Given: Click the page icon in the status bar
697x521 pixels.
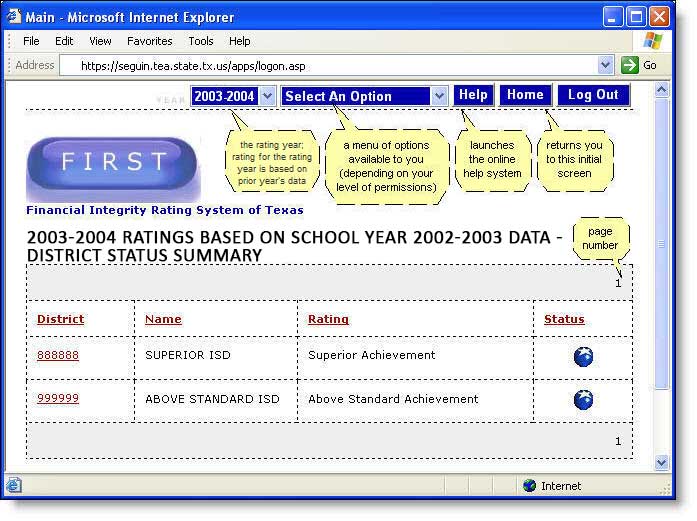Looking at the screenshot, I should pyautogui.click(x=14, y=486).
